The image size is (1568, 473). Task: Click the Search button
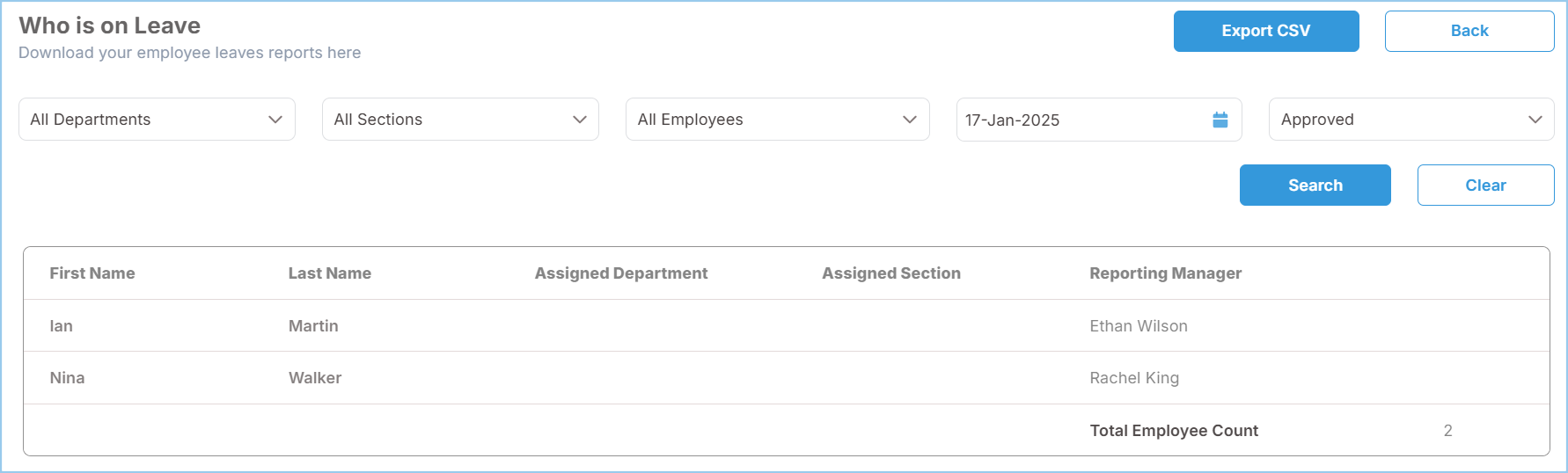(1315, 186)
